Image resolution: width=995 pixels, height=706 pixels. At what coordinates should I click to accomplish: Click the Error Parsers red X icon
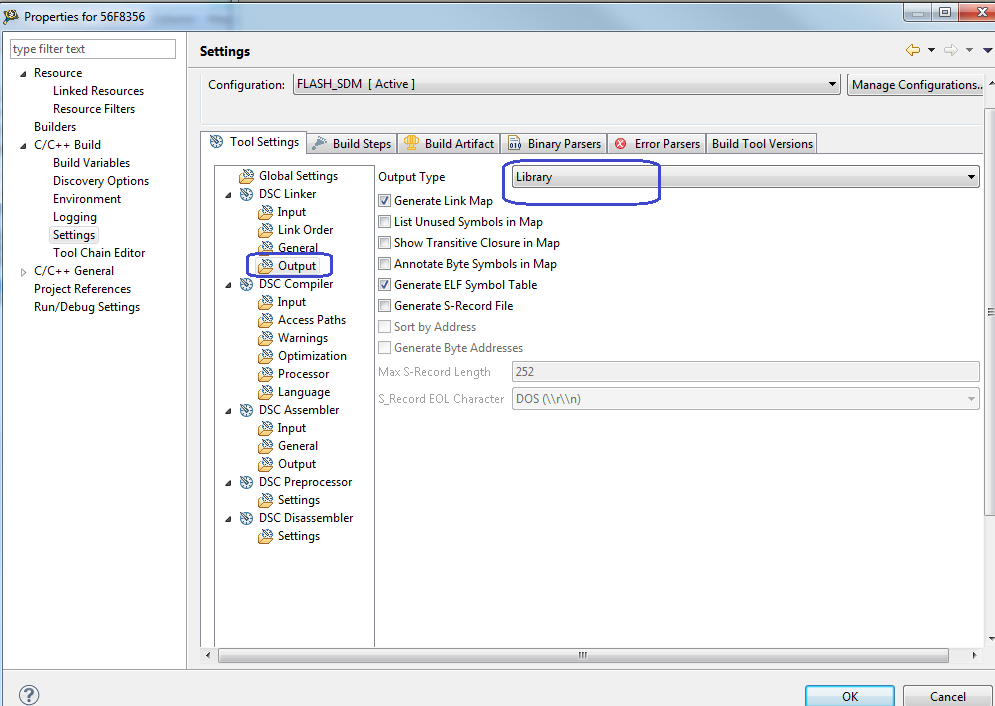[x=621, y=144]
